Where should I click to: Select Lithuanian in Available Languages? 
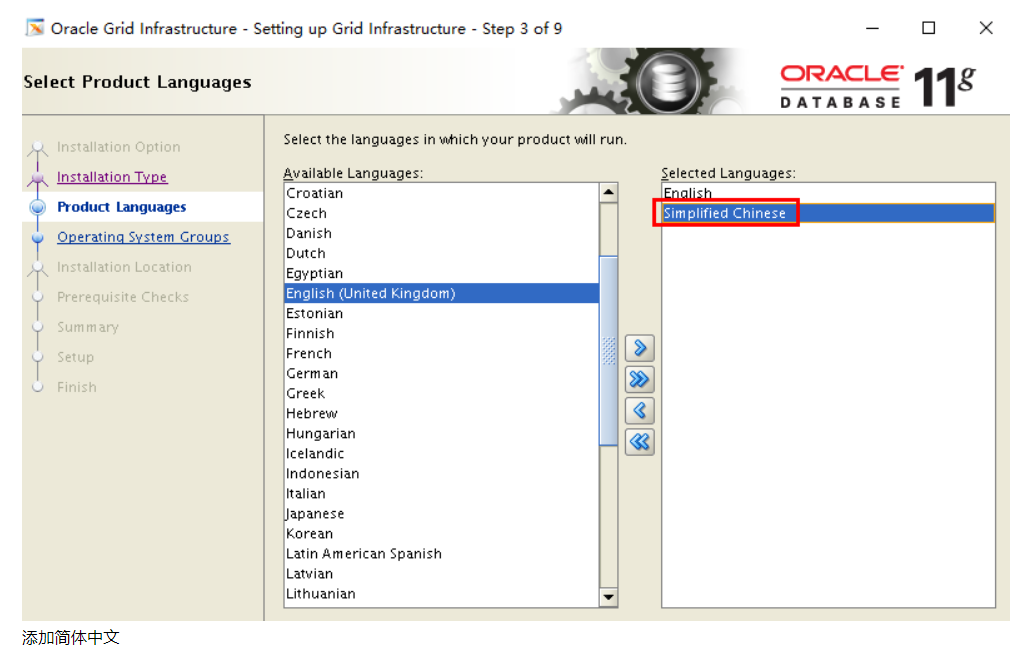point(441,594)
